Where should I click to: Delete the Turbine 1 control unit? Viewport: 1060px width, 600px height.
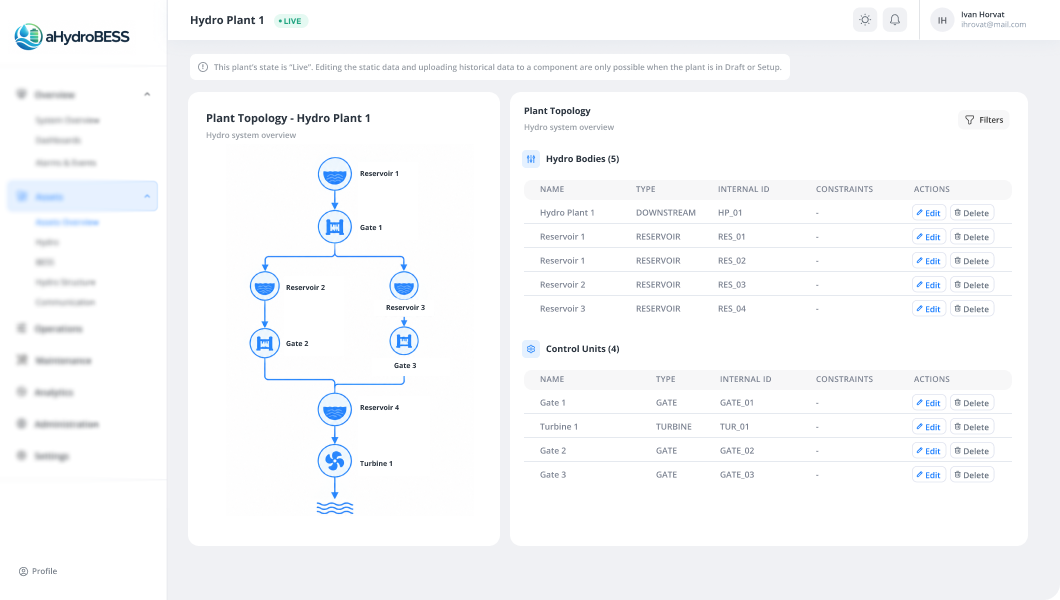point(971,427)
